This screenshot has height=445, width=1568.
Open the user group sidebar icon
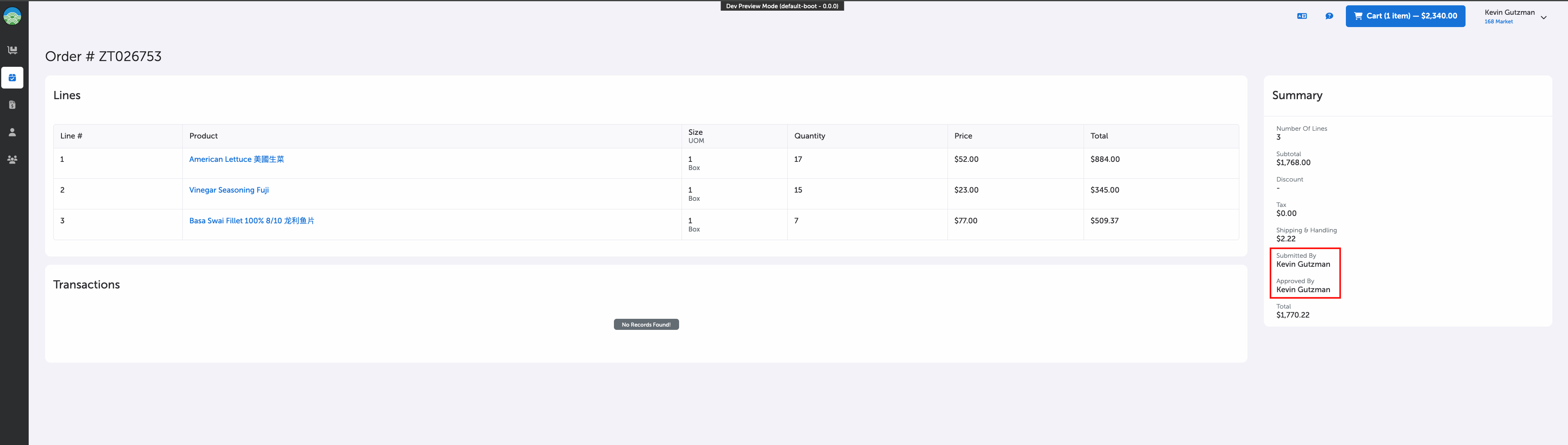pos(12,159)
